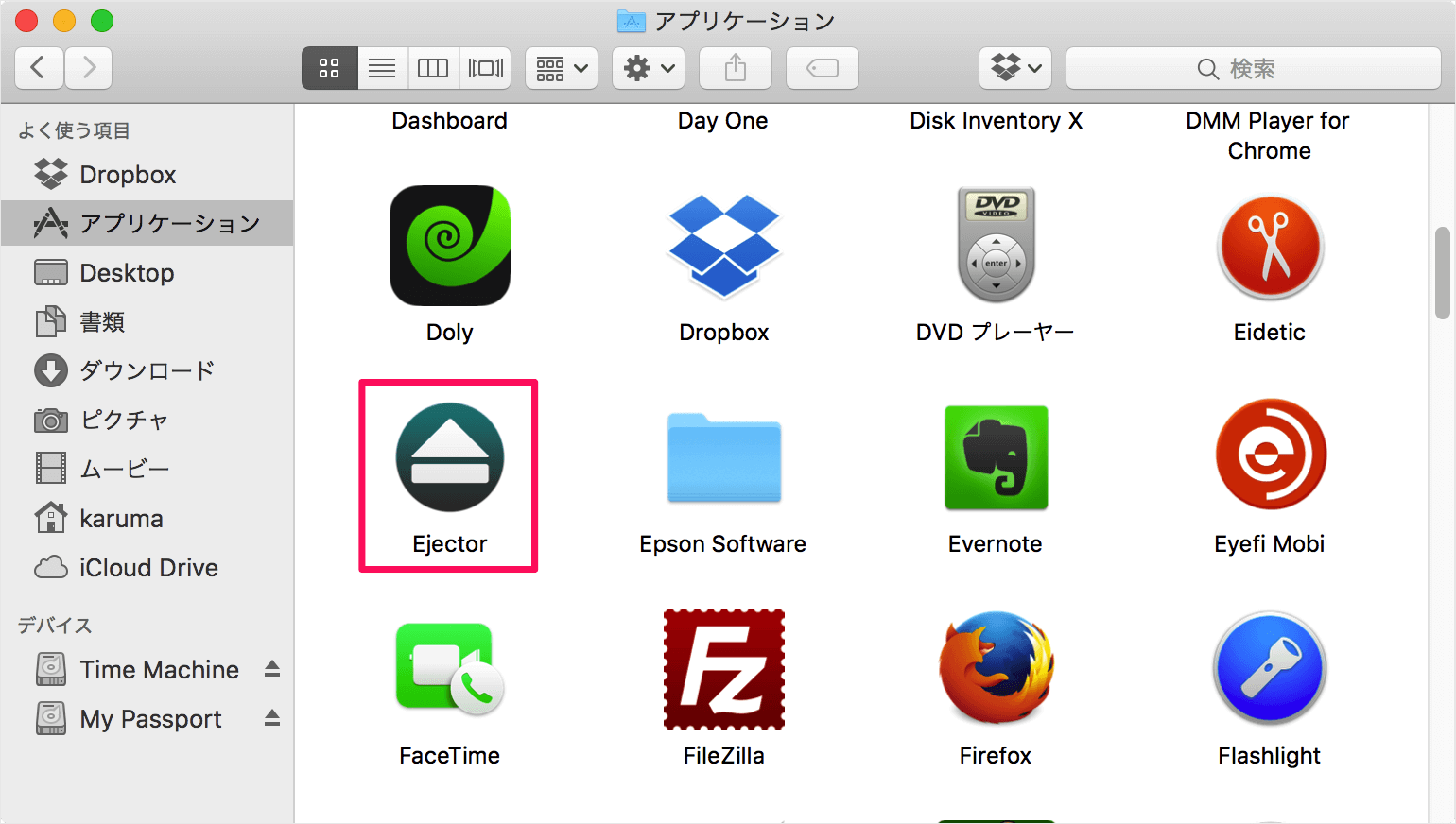Image resolution: width=1456 pixels, height=824 pixels.
Task: Click the Share toolbar button
Action: [x=736, y=68]
